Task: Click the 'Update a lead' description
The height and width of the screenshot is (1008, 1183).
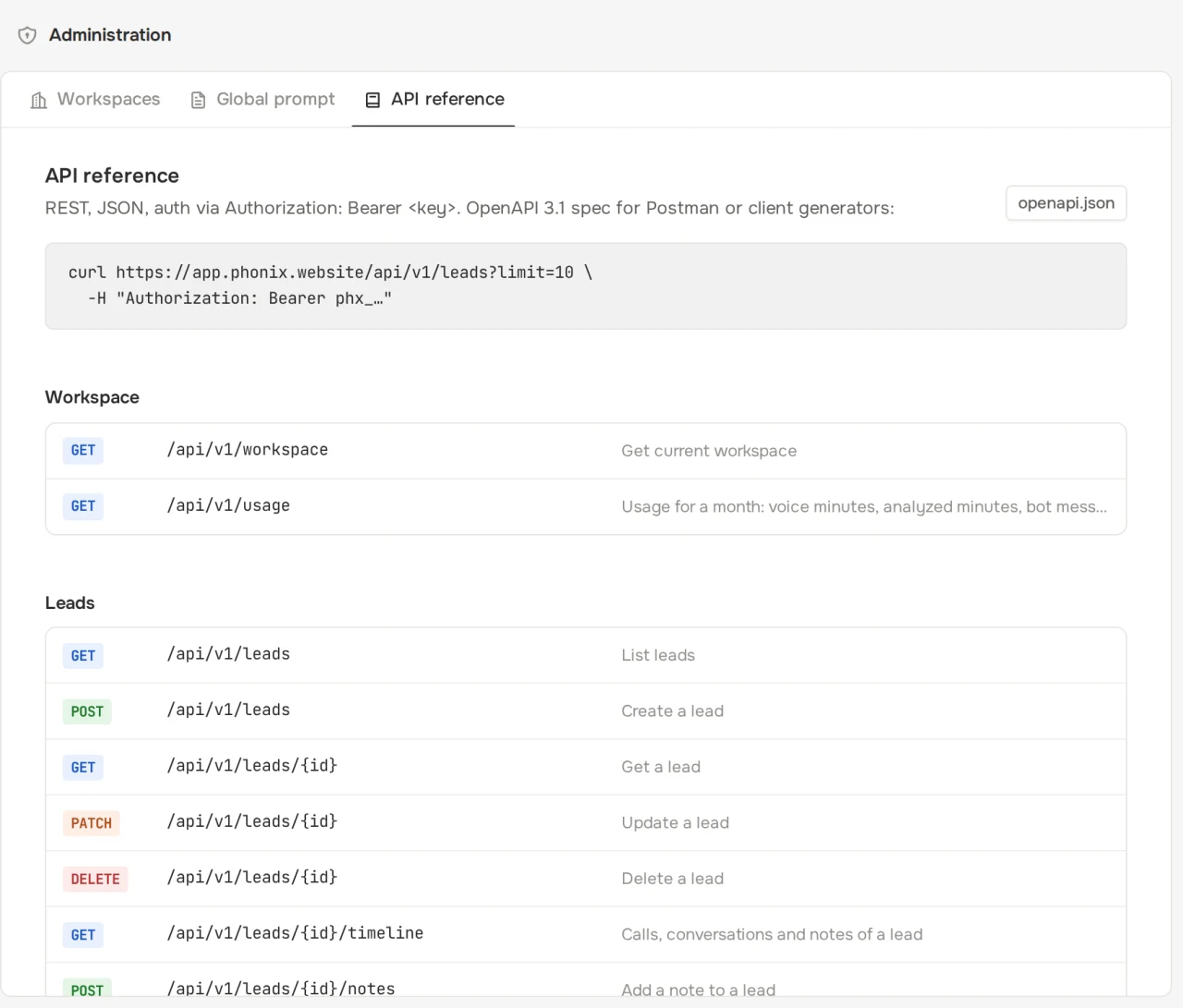Action: [x=676, y=823]
